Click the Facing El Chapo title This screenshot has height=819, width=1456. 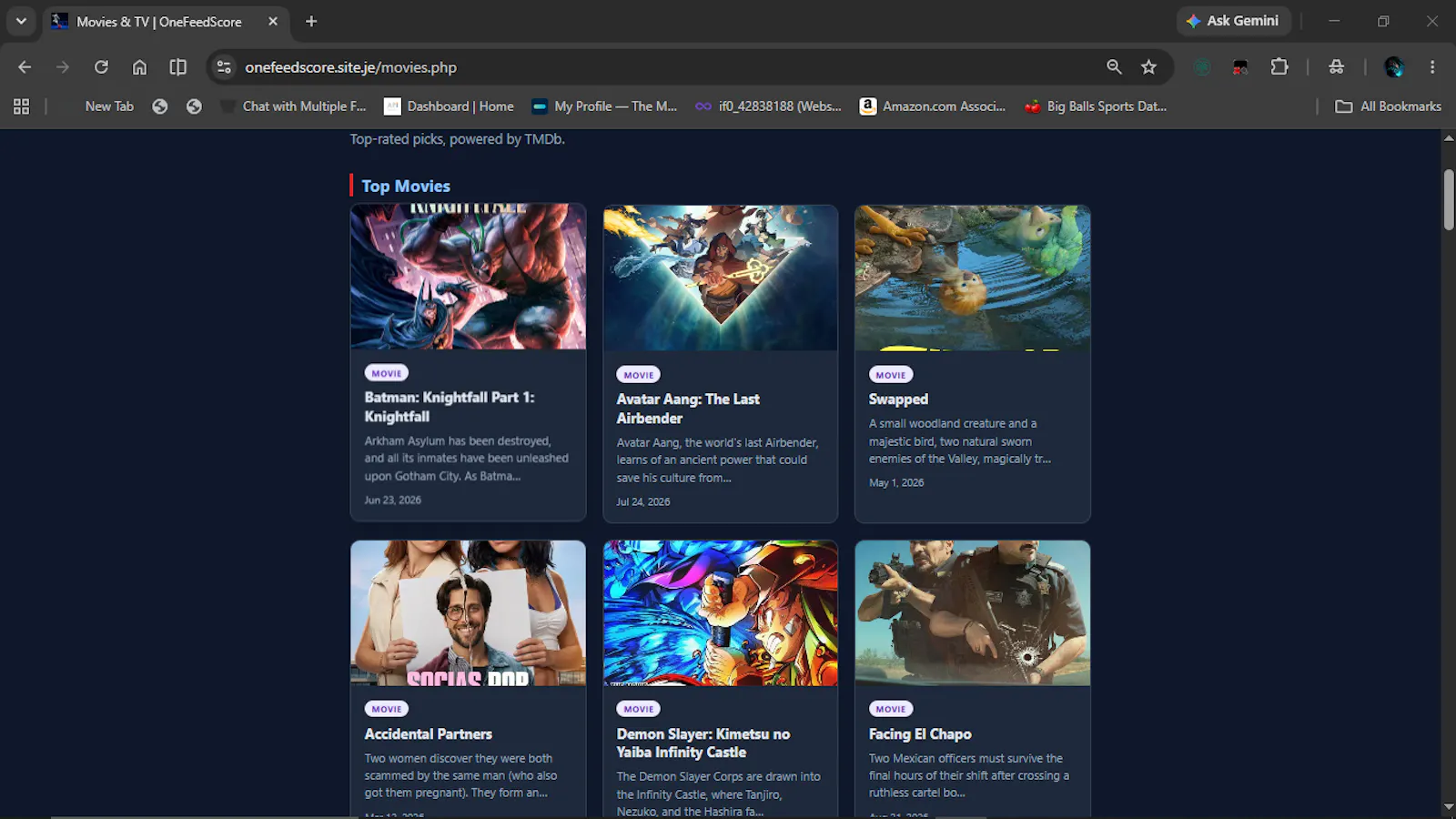coord(920,734)
